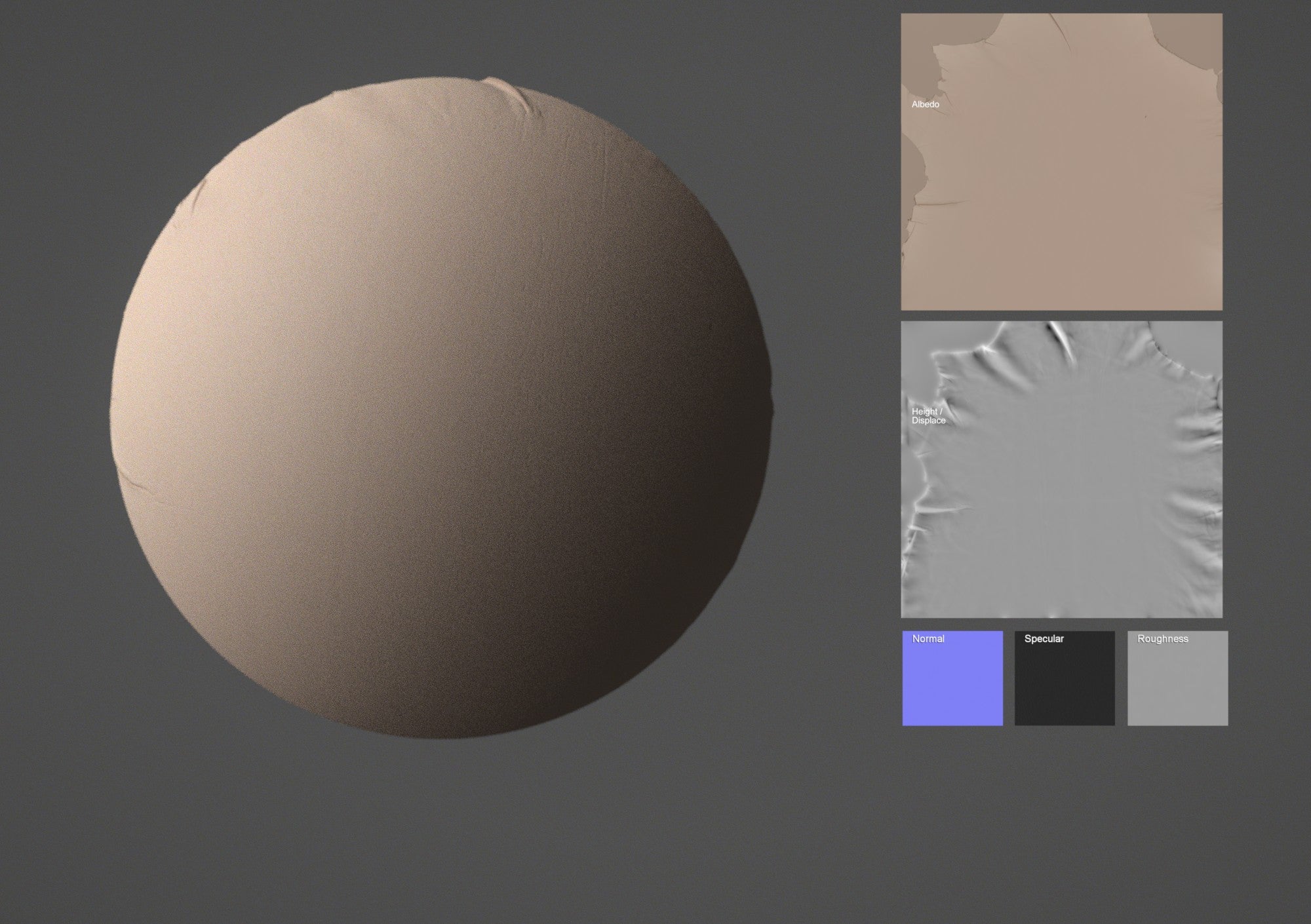
Task: Select the Height / Displace map thumbnail
Action: [1061, 469]
